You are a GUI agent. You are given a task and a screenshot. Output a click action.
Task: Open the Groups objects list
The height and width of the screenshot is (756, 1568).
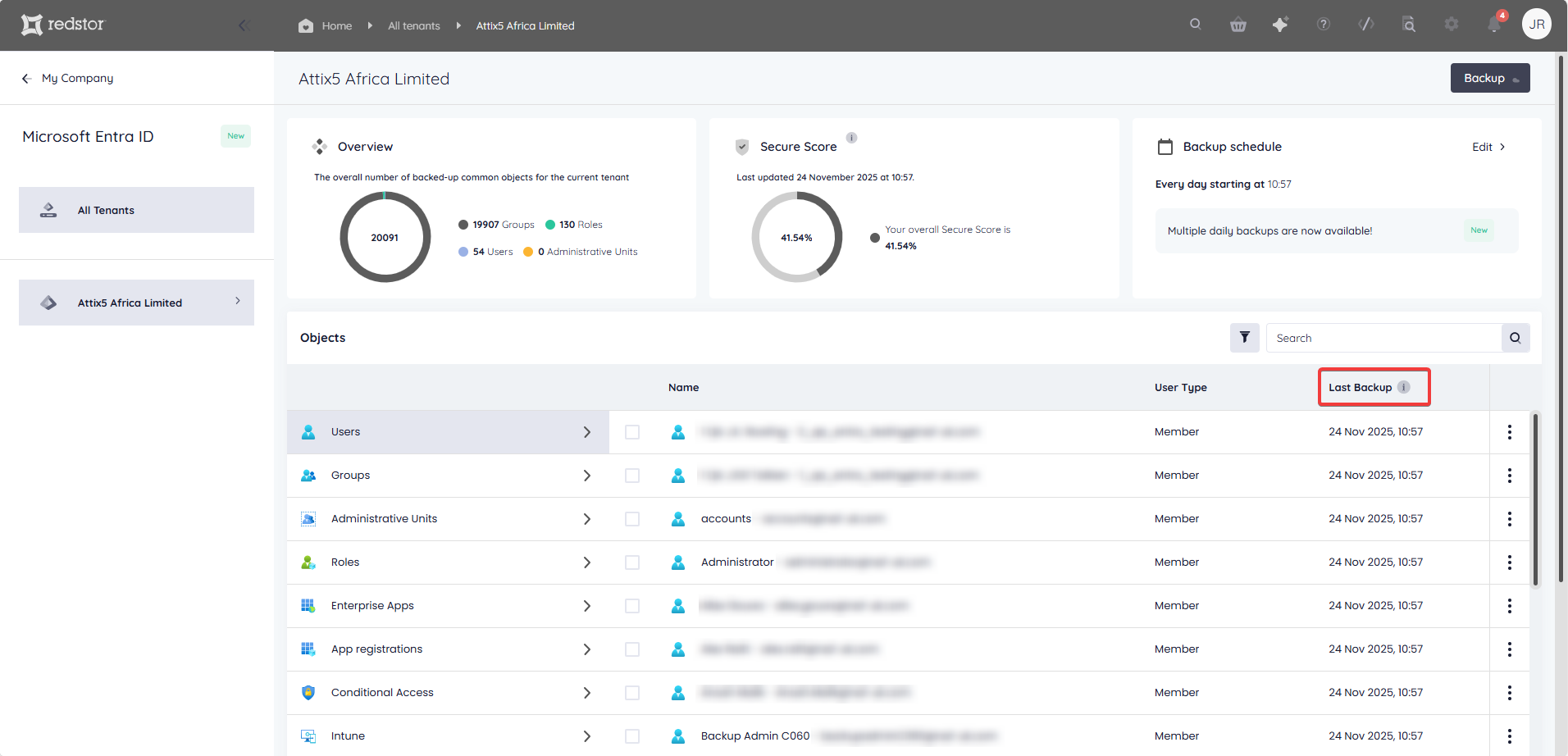[448, 476]
